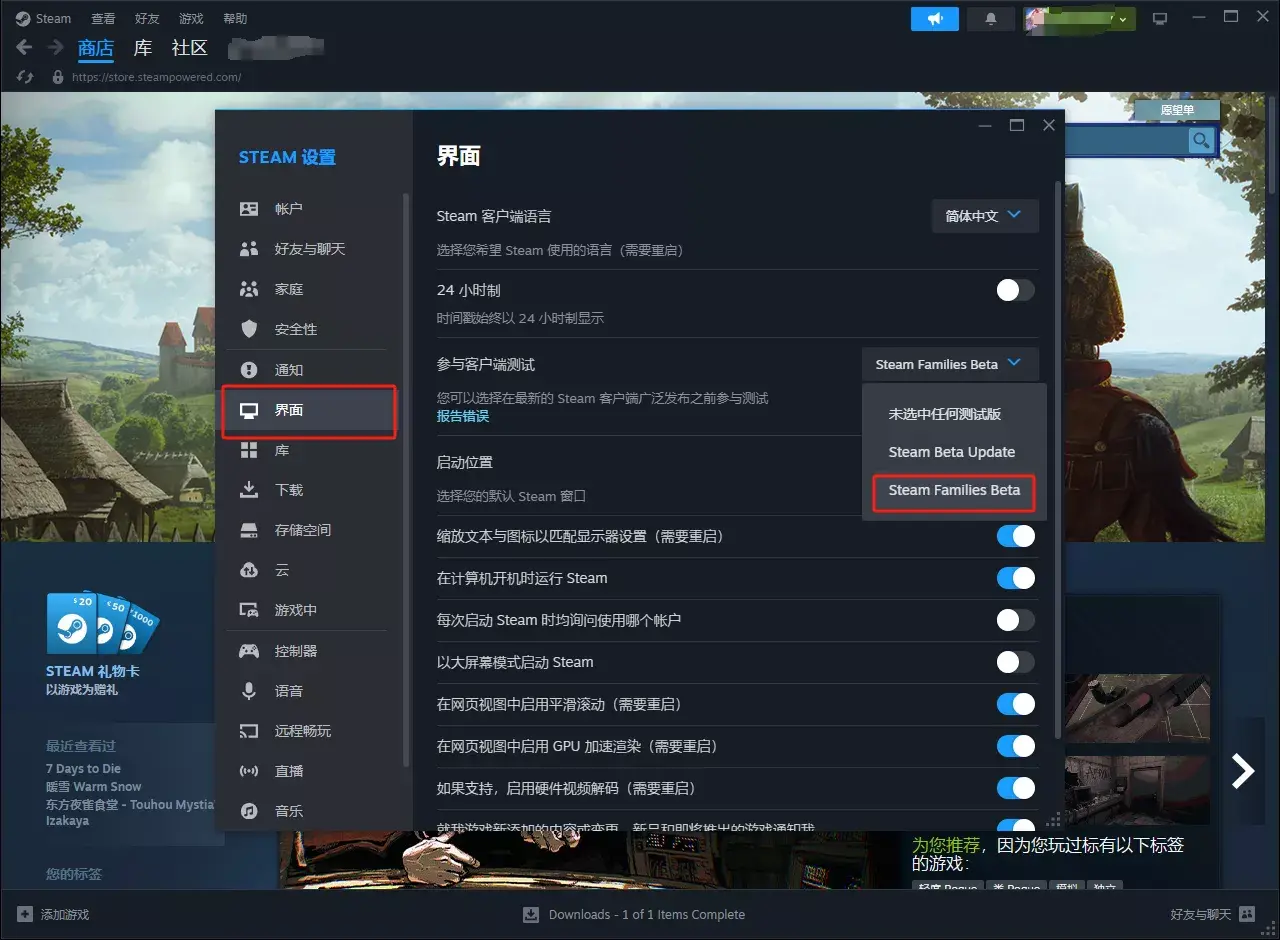Switch to the 商店 tab
This screenshot has width=1280, height=940.
(96, 48)
